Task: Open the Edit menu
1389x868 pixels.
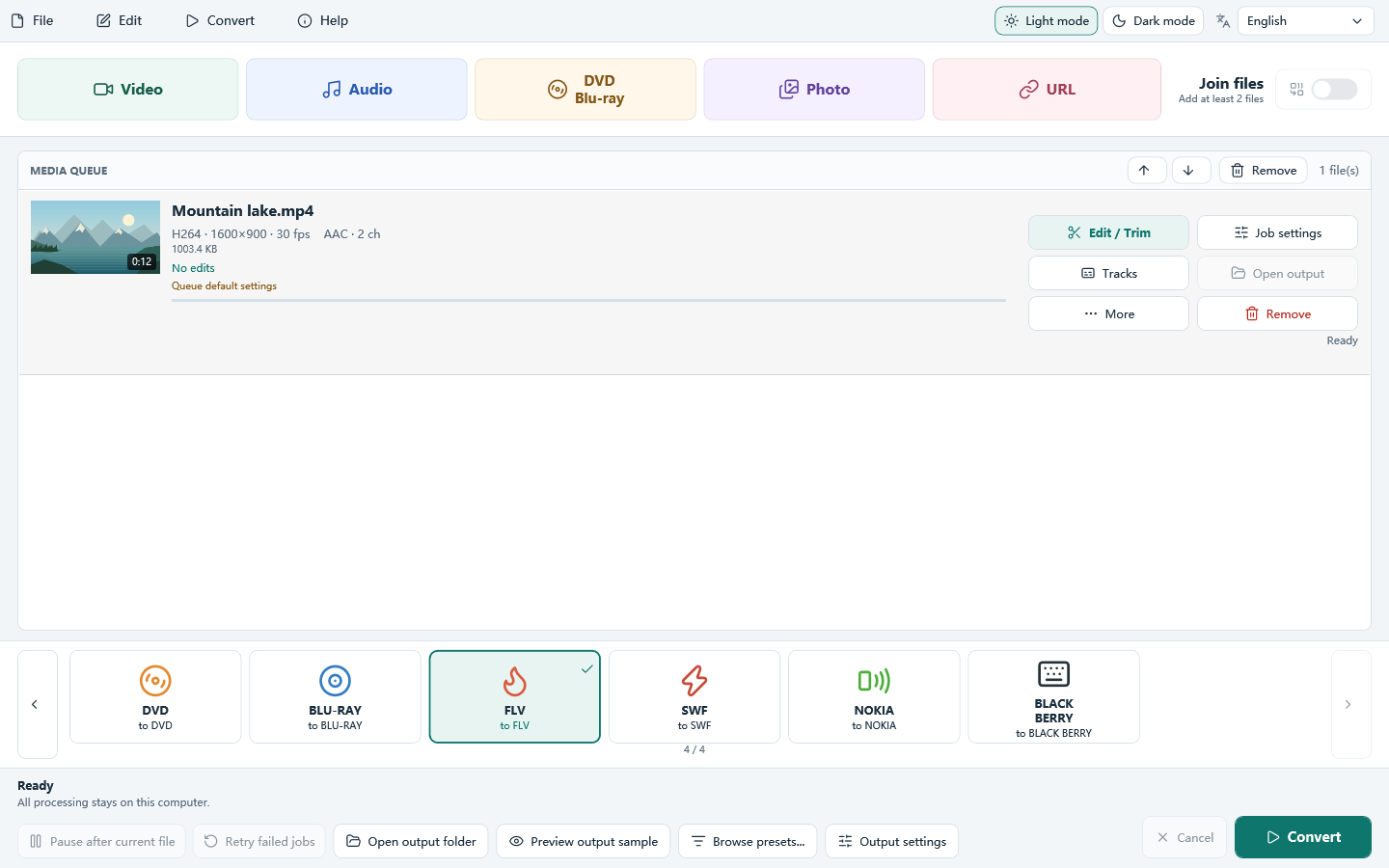Action: click(119, 21)
